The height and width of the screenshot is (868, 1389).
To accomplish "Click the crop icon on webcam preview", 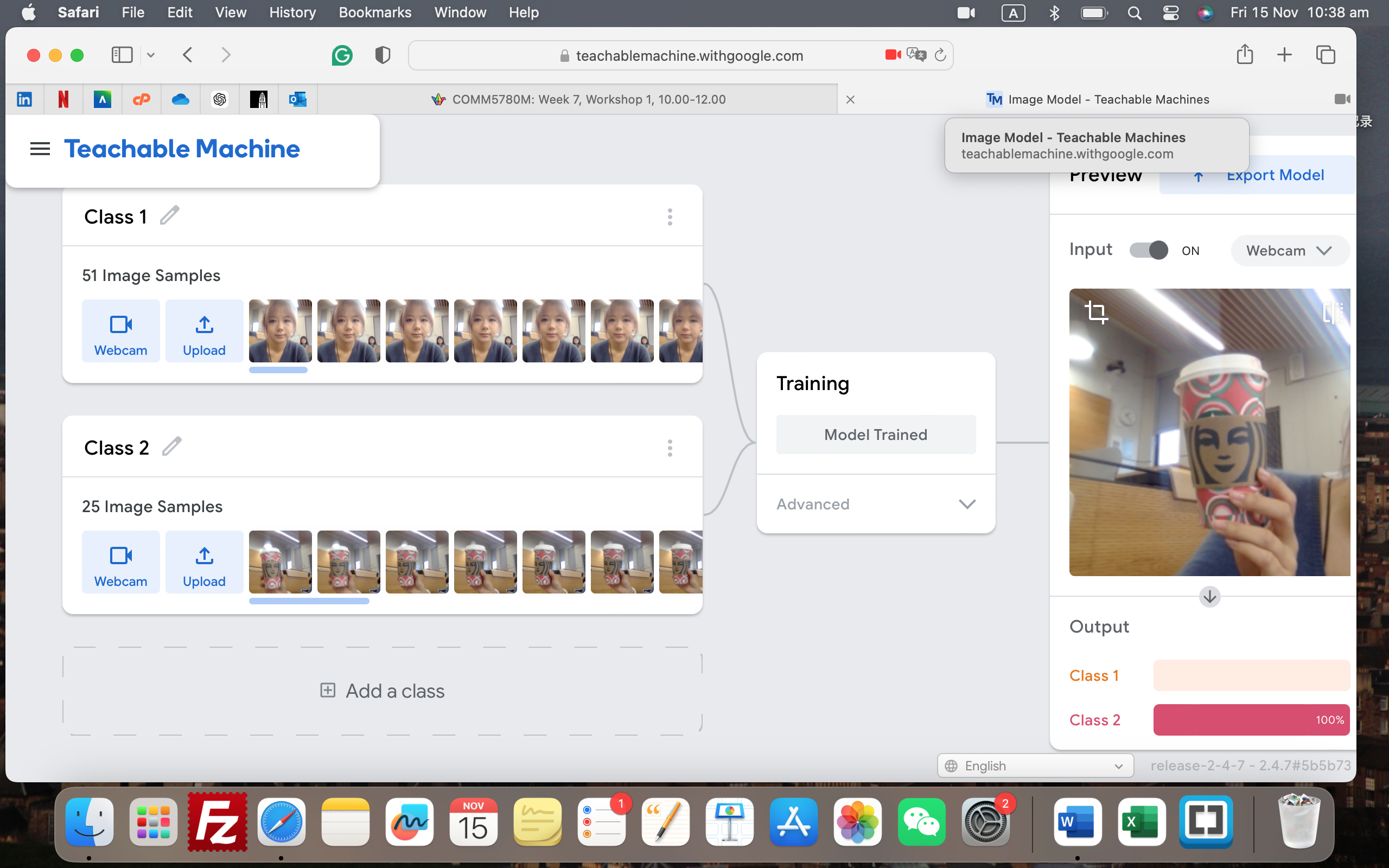I will [x=1095, y=312].
